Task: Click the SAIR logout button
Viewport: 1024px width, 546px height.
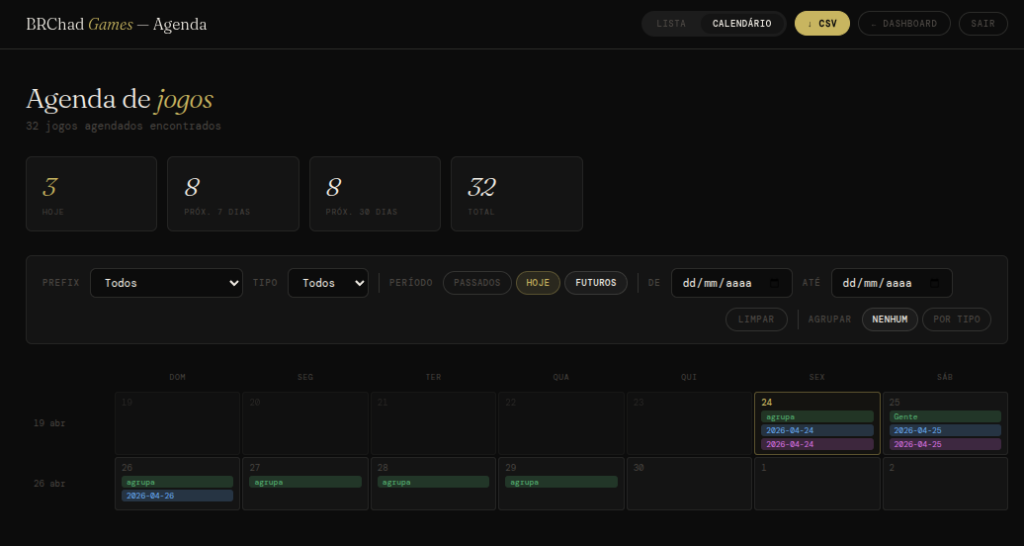Action: click(983, 24)
